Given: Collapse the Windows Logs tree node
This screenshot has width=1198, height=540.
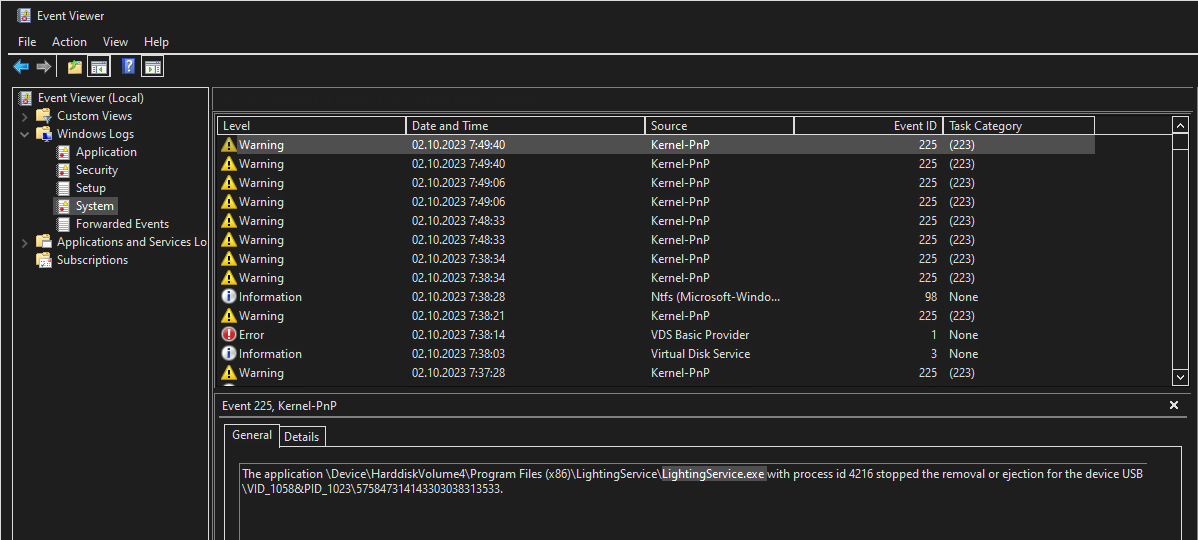Looking at the screenshot, I should pyautogui.click(x=25, y=134).
